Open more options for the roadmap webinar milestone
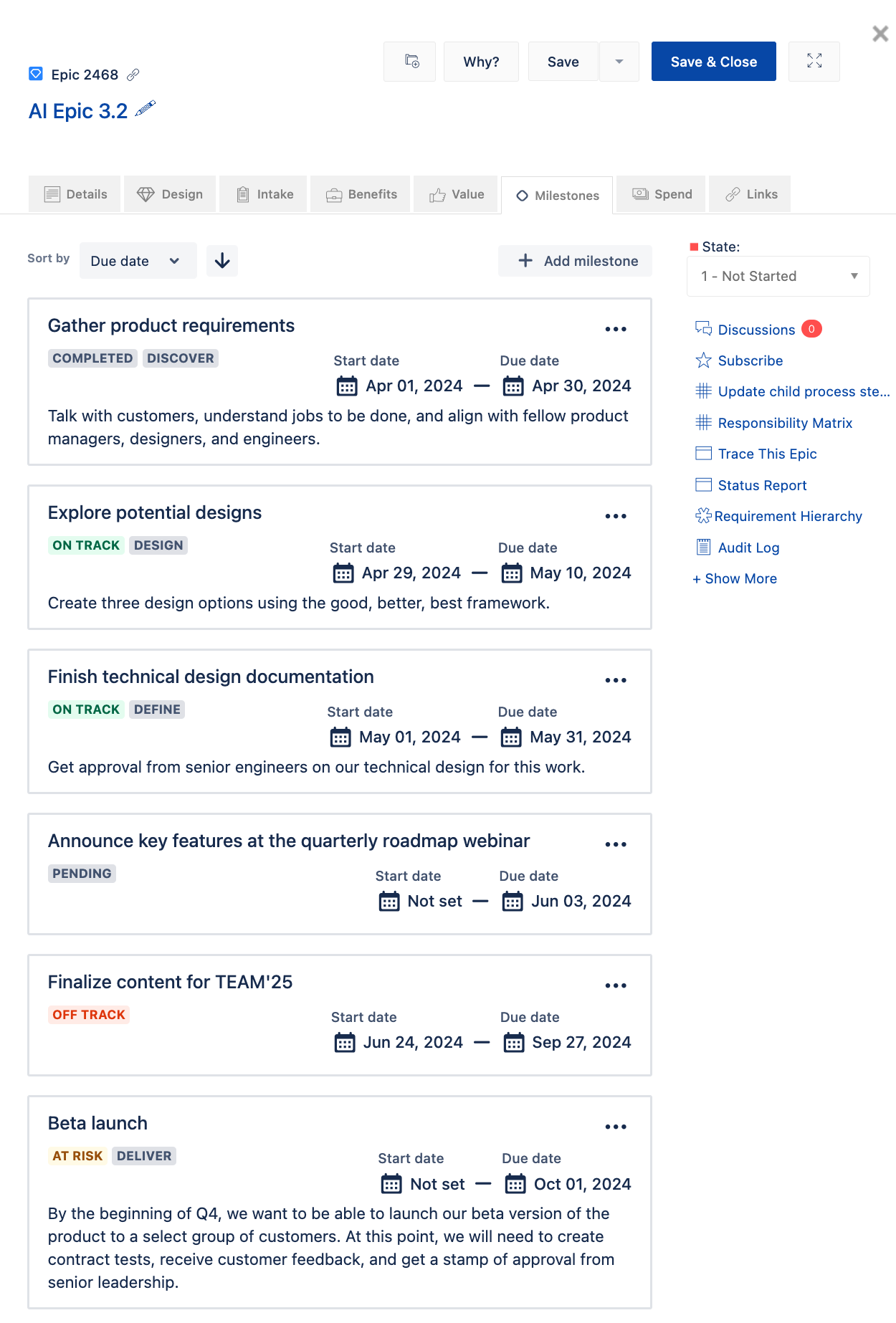The height and width of the screenshot is (1323, 896). pos(616,844)
